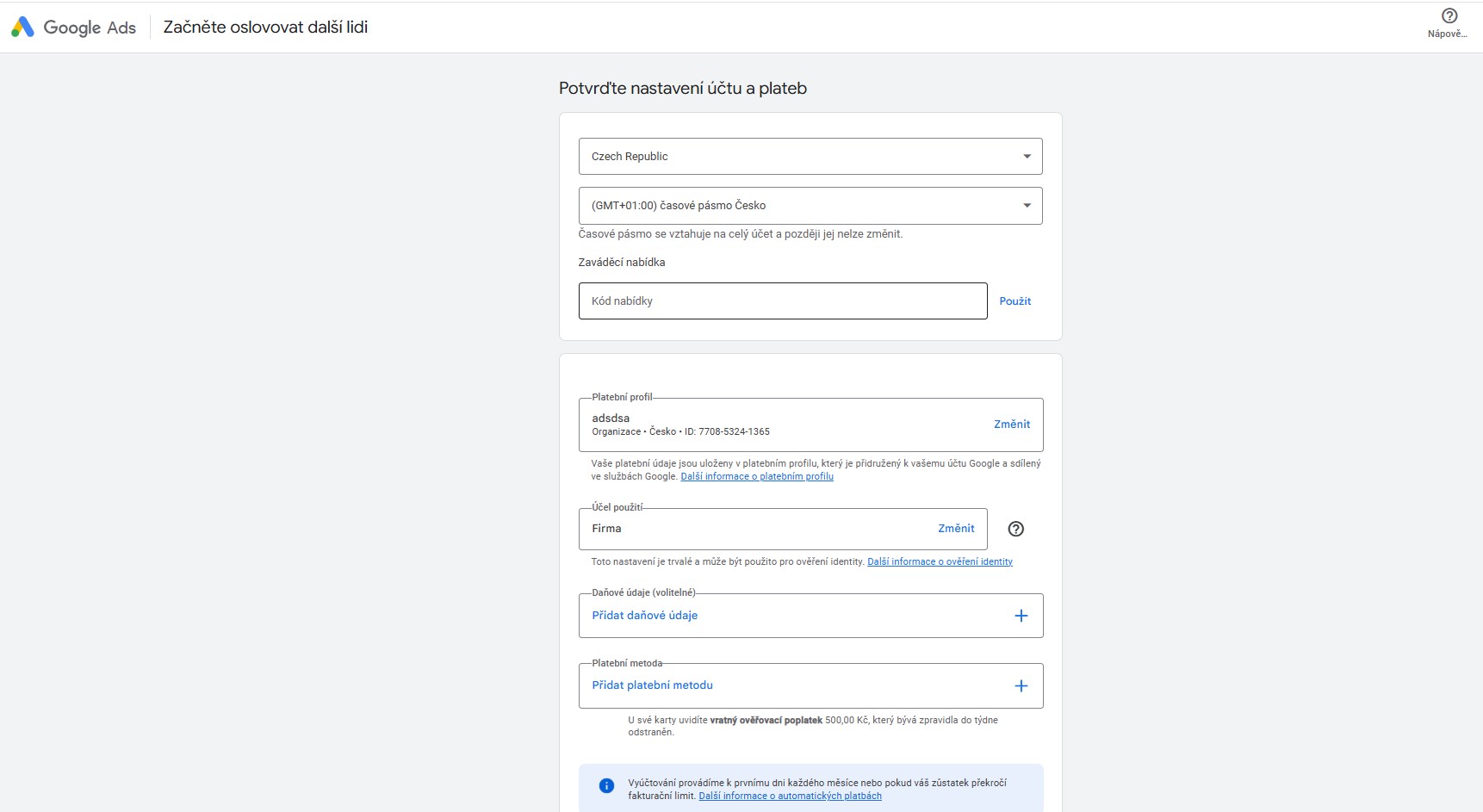This screenshot has height=812, width=1483.
Task: Click plus icon in Platební metoda row
Action: [1021, 685]
